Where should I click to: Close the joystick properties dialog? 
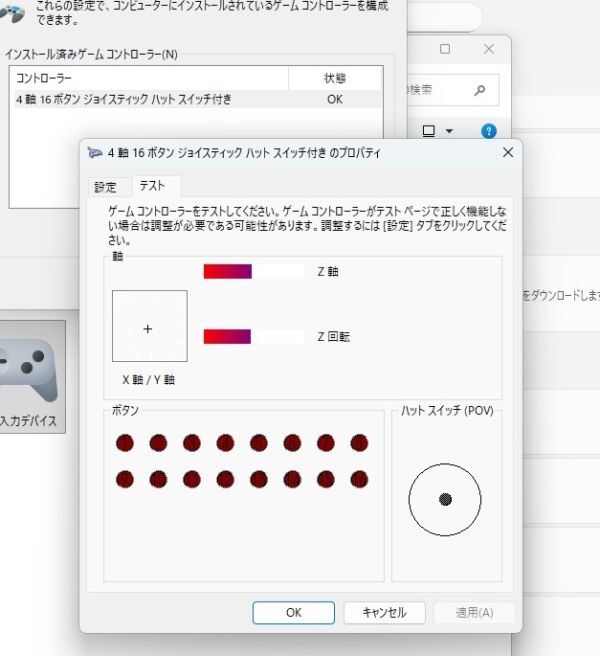tap(508, 153)
